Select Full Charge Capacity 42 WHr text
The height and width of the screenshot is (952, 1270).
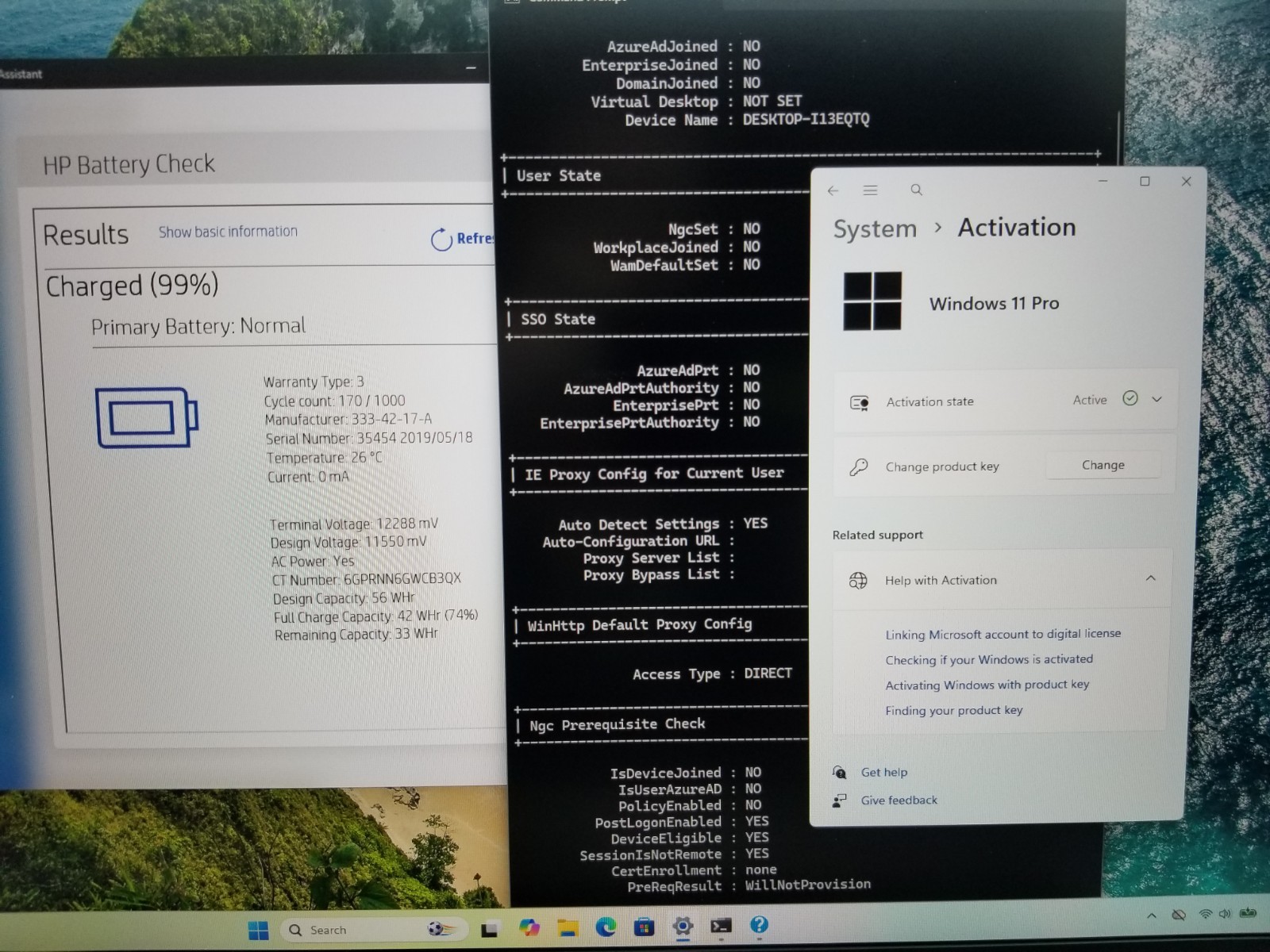375,616
